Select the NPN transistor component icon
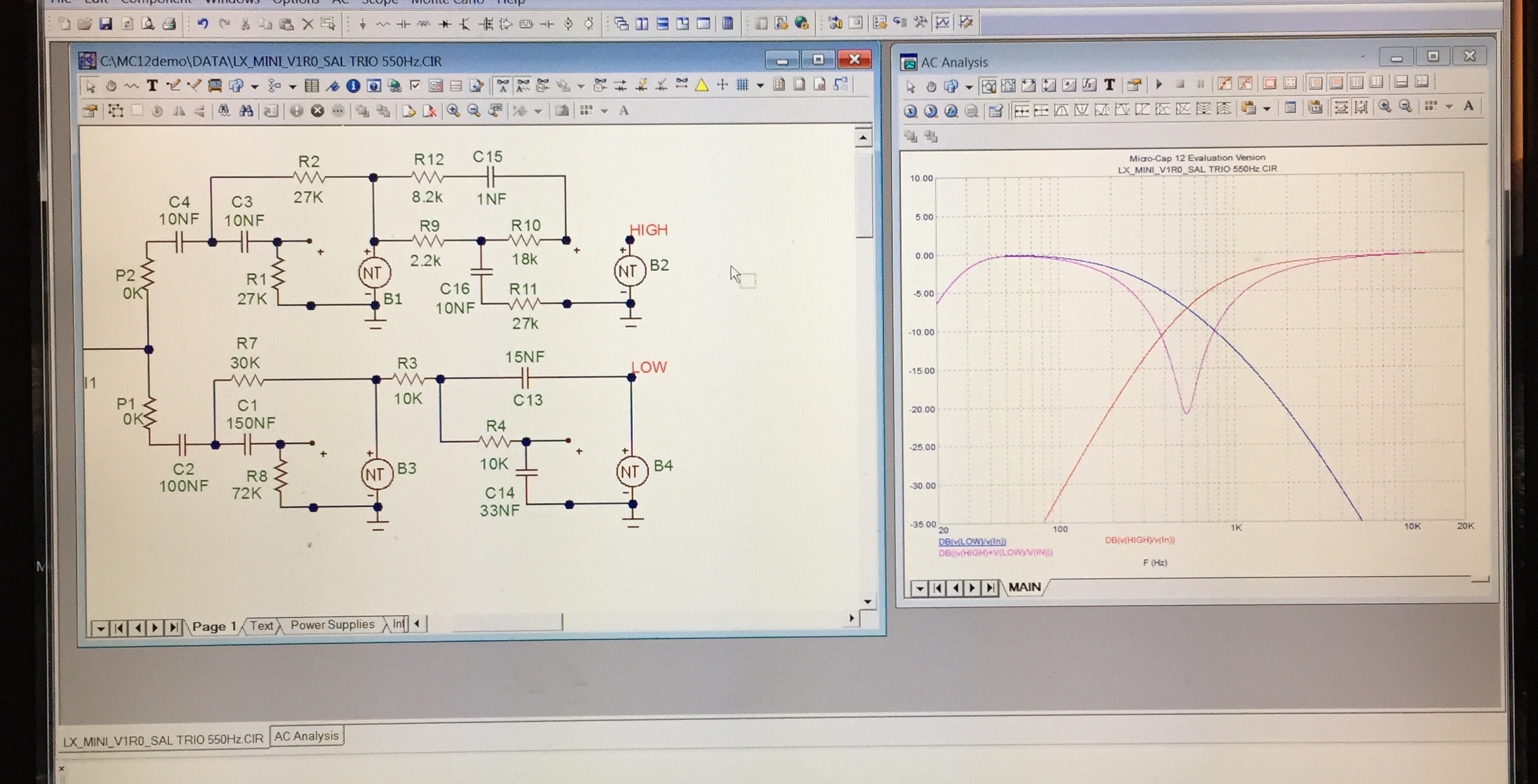1538x784 pixels. 464,24
